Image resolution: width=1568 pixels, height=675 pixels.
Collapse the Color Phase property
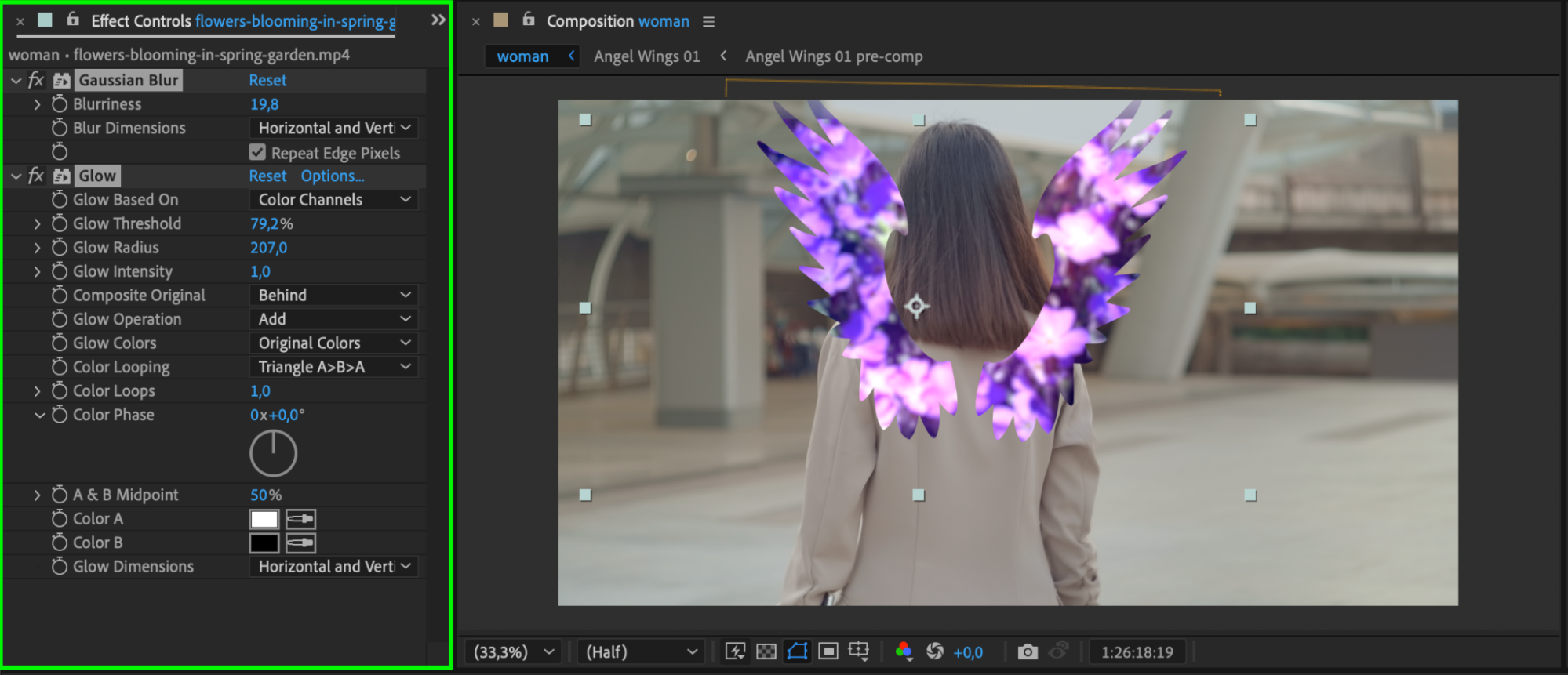tap(39, 415)
